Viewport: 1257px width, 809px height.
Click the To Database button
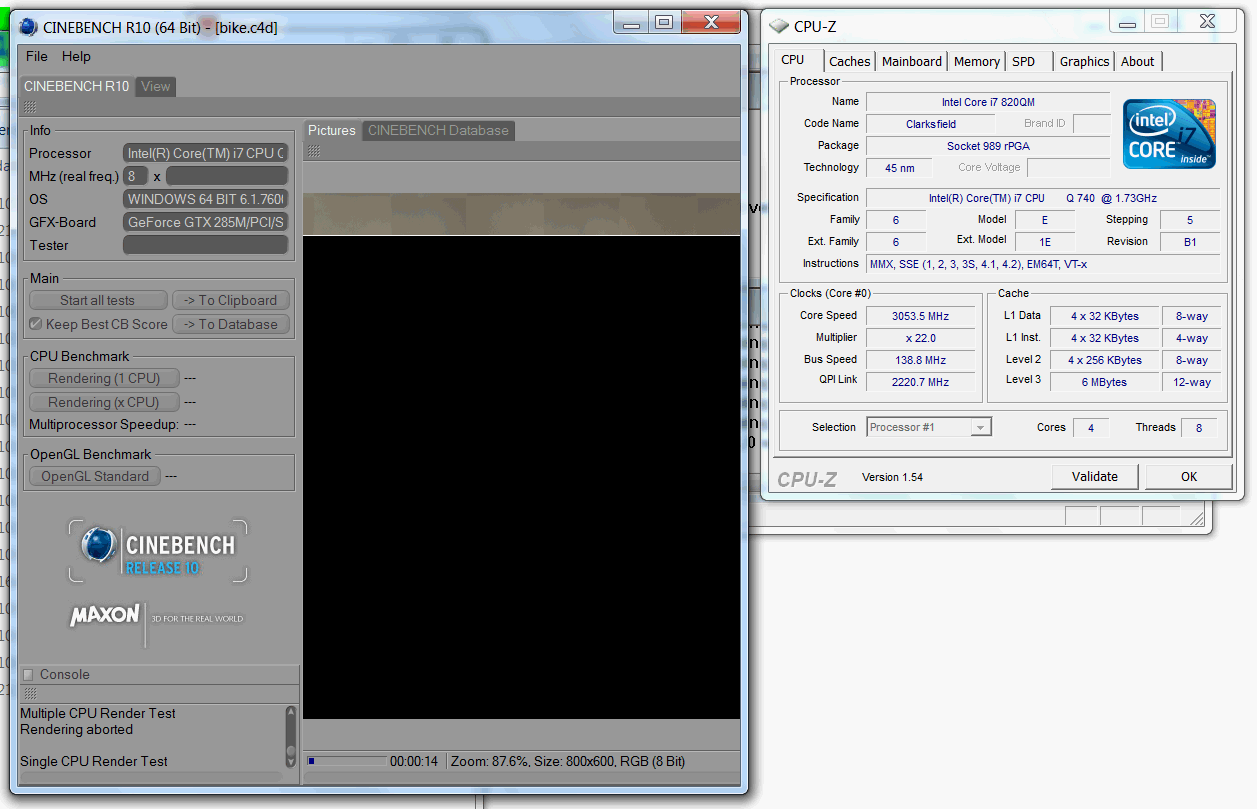point(231,324)
